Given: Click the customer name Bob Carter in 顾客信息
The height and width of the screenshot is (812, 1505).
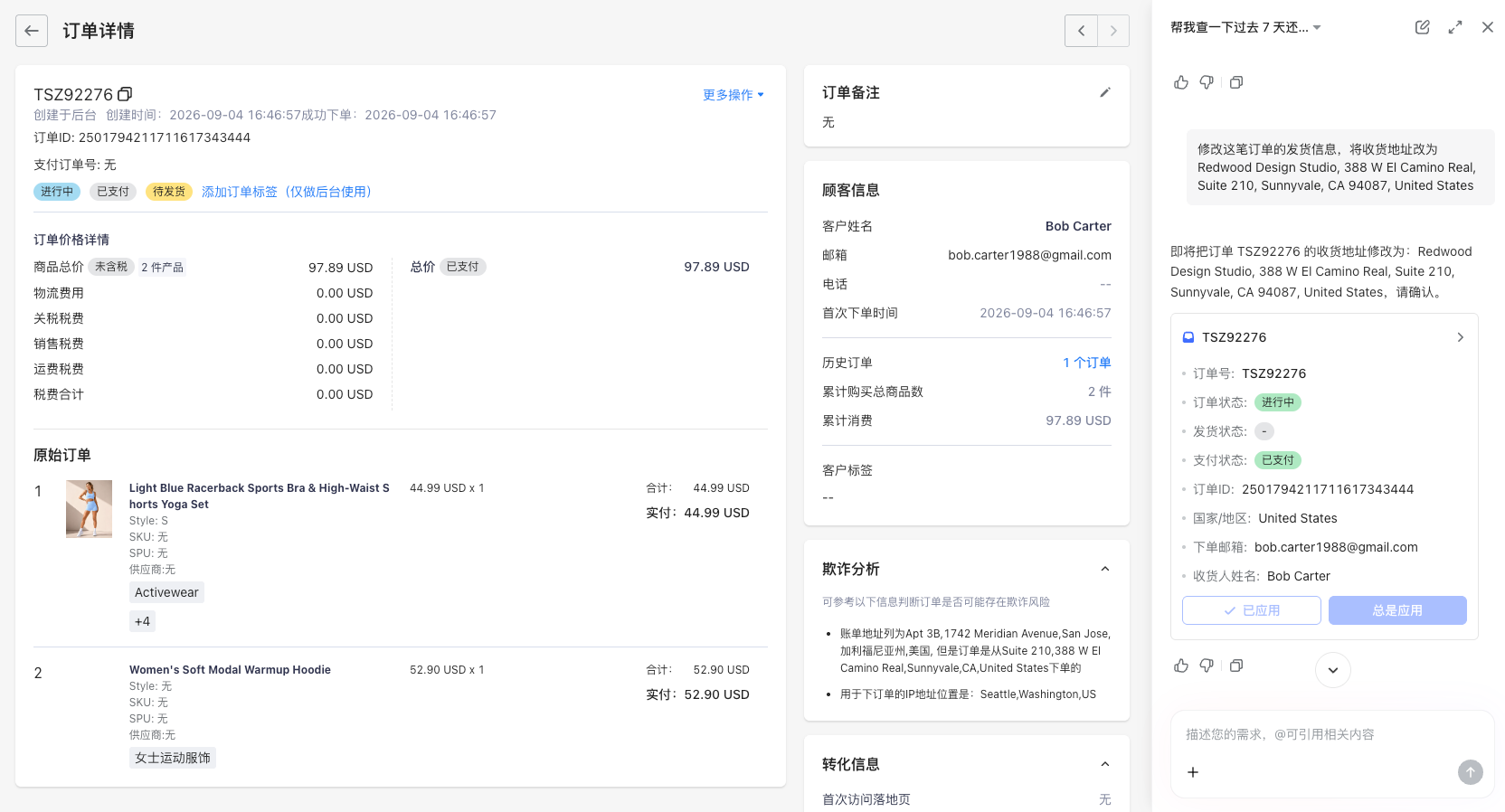Looking at the screenshot, I should pos(1078,226).
